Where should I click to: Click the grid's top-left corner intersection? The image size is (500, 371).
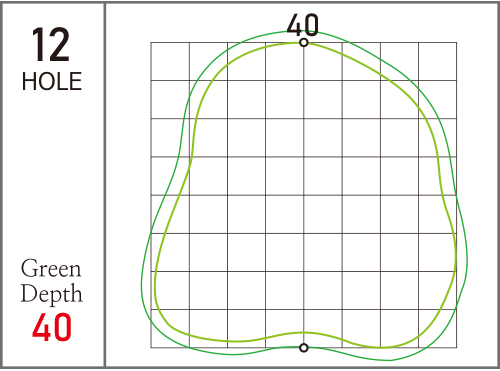pos(151,42)
